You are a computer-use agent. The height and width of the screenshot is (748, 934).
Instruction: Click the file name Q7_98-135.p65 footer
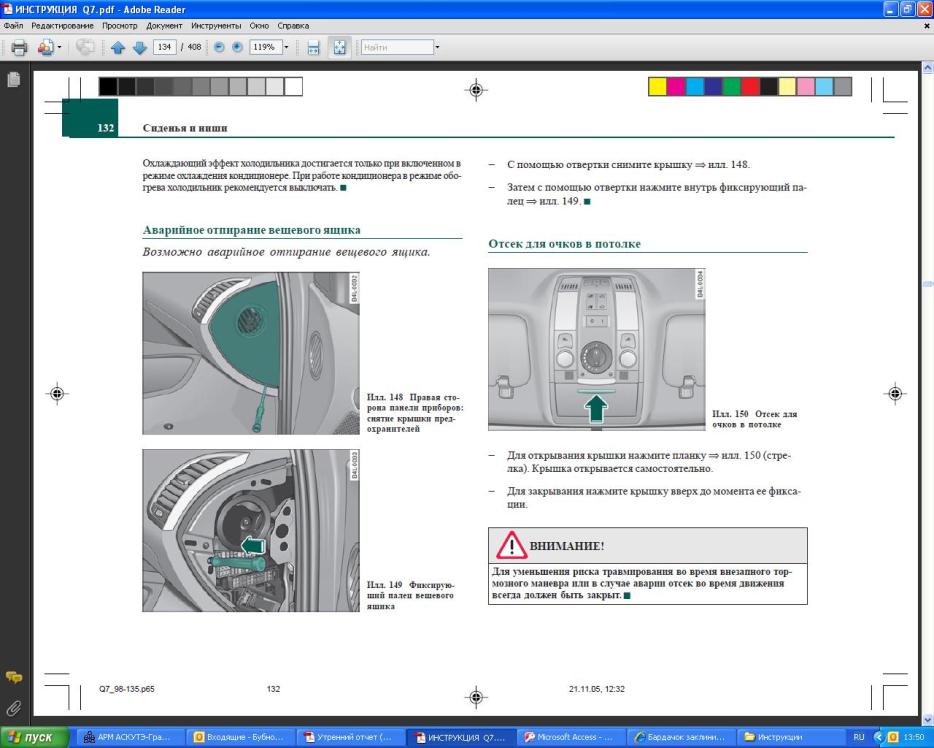pos(127,689)
